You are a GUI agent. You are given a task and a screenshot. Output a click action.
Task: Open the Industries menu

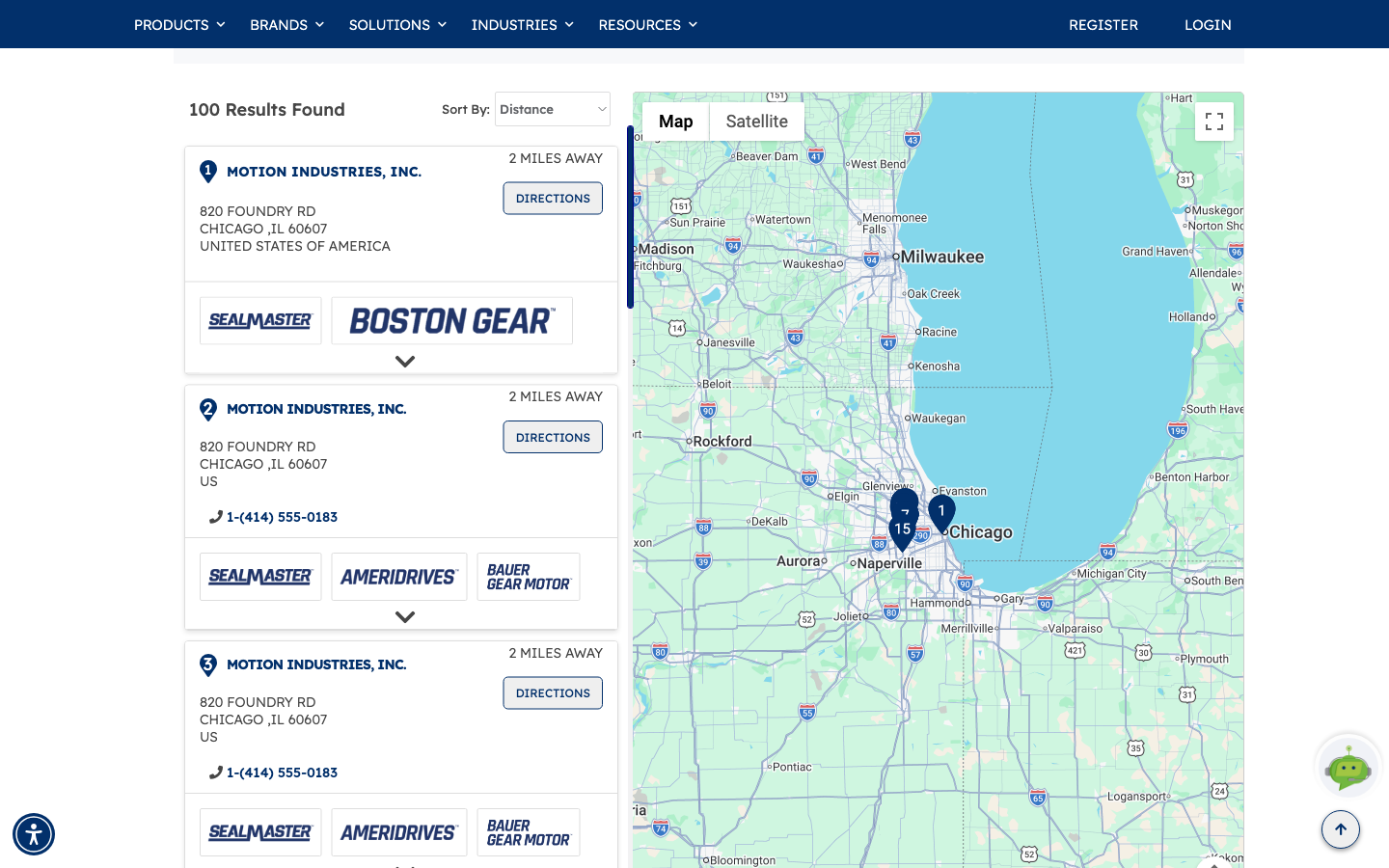(x=522, y=25)
